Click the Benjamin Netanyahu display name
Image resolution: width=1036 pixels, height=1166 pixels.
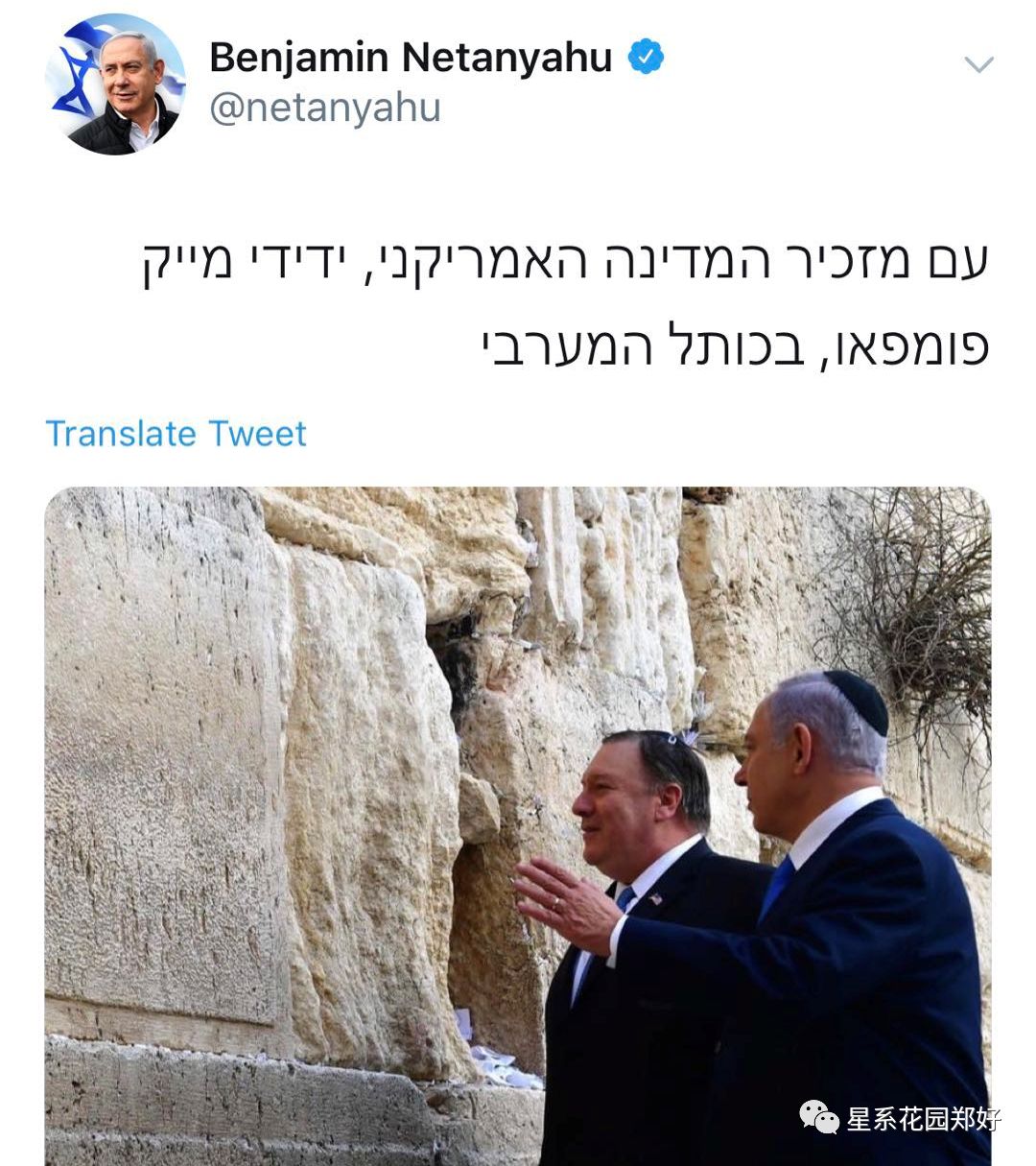point(411,57)
